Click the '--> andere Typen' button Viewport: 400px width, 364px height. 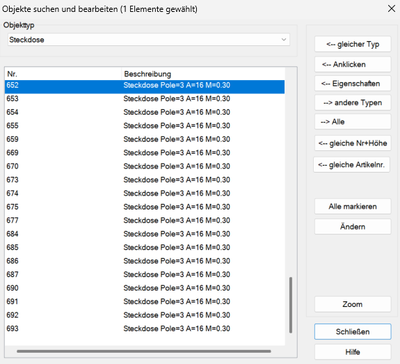353,103
